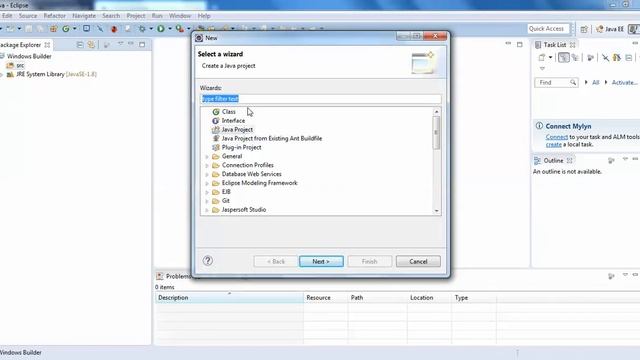Select the Package Explorer tab
640x360 pixels.
pyautogui.click(x=24, y=45)
